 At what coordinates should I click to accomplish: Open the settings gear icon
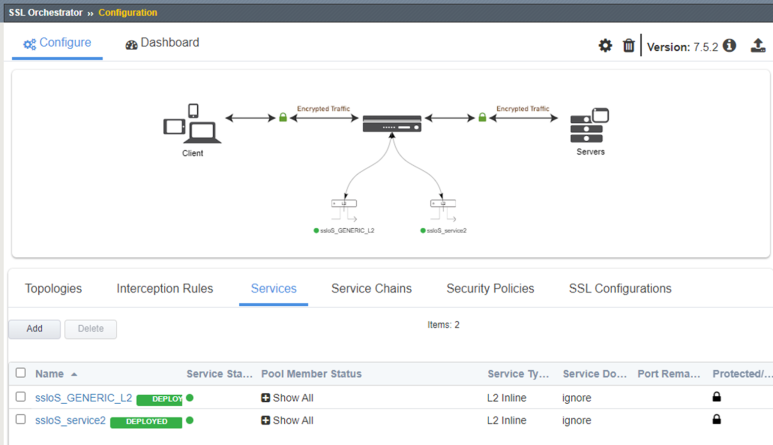pyautogui.click(x=605, y=46)
